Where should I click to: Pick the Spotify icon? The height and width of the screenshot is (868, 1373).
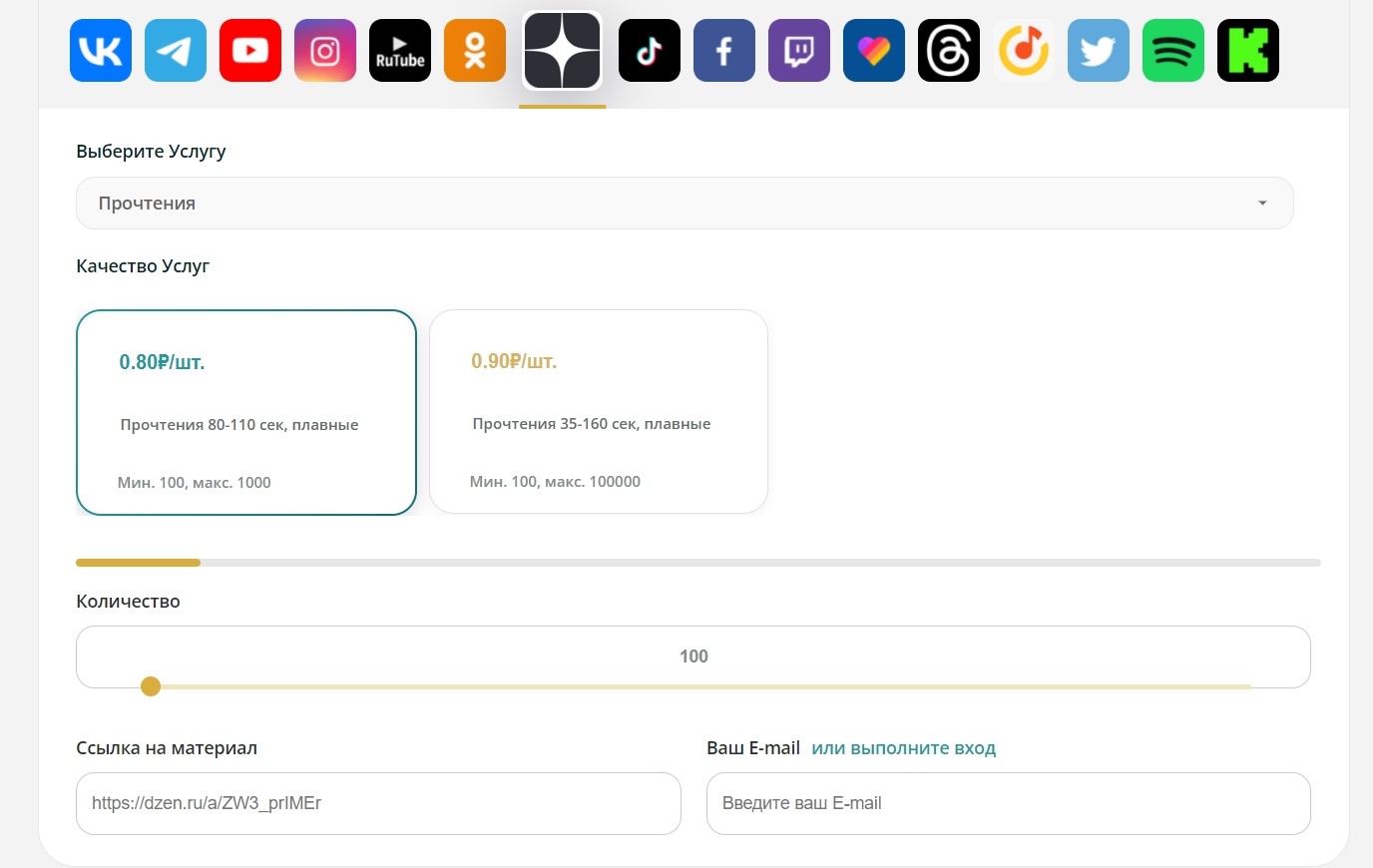click(1173, 50)
